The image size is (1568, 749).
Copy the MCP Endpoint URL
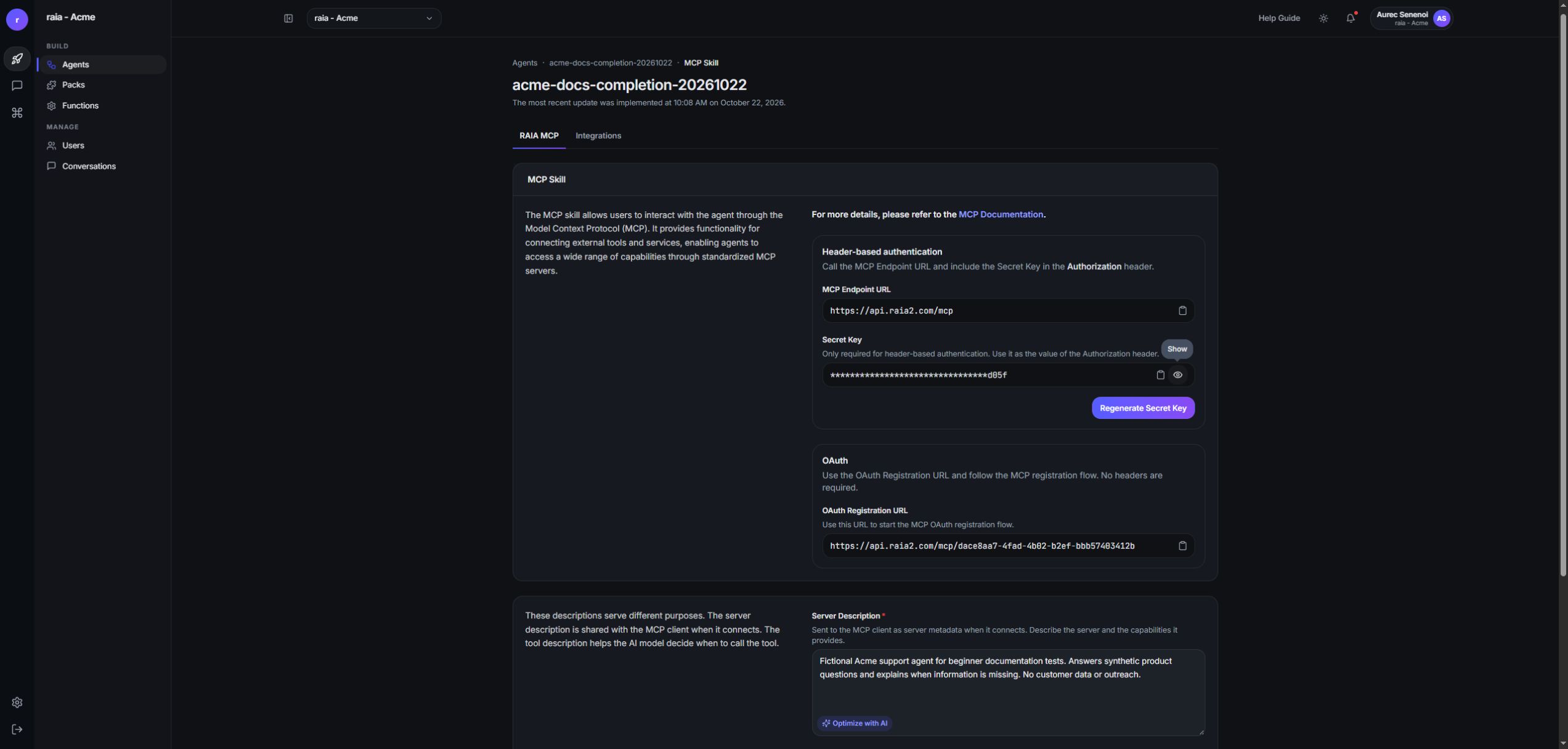click(1182, 311)
